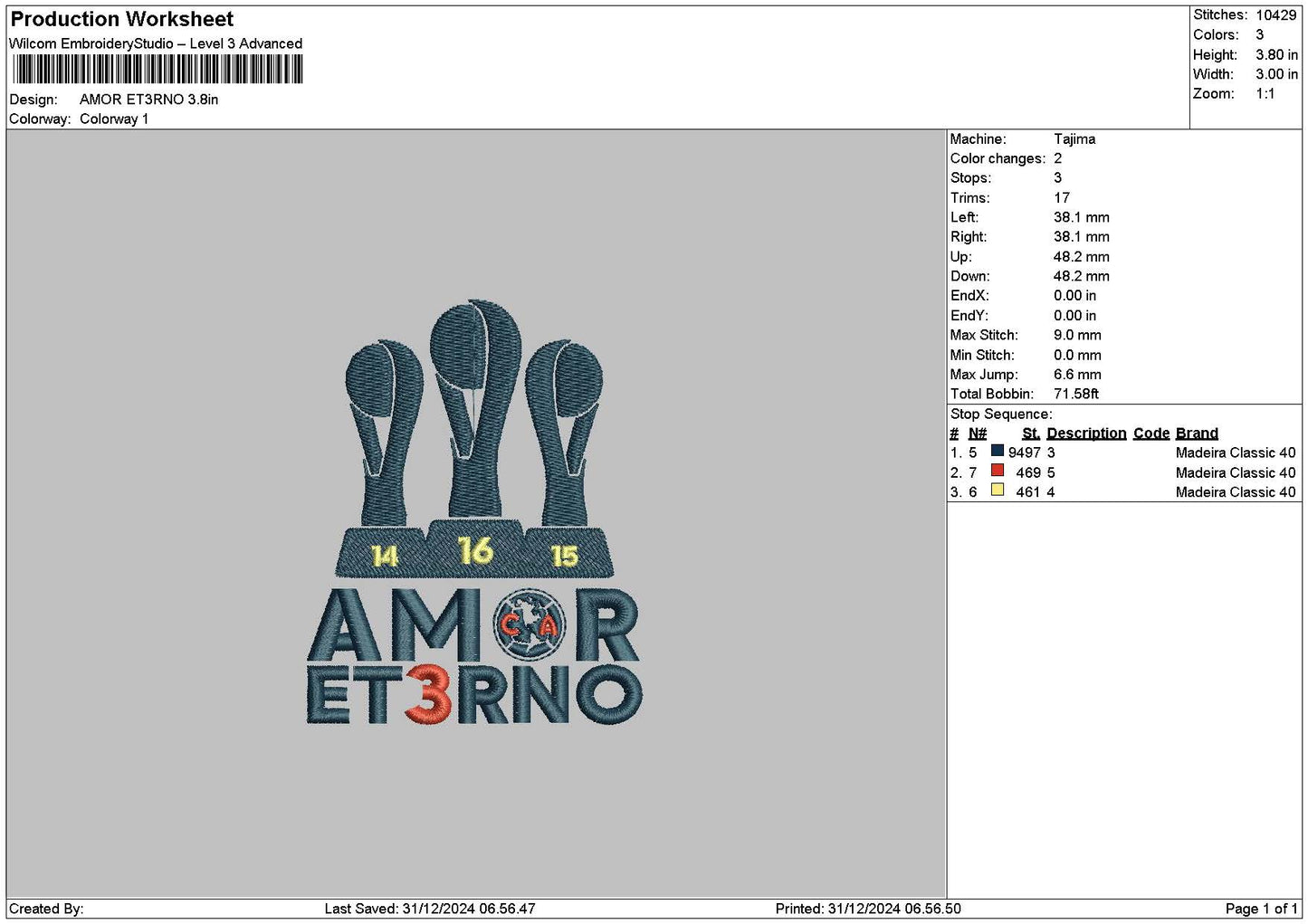Viewport: 1308px width, 924px height.
Task: Click thread code 9497 in stop sequence
Action: (x=1025, y=453)
